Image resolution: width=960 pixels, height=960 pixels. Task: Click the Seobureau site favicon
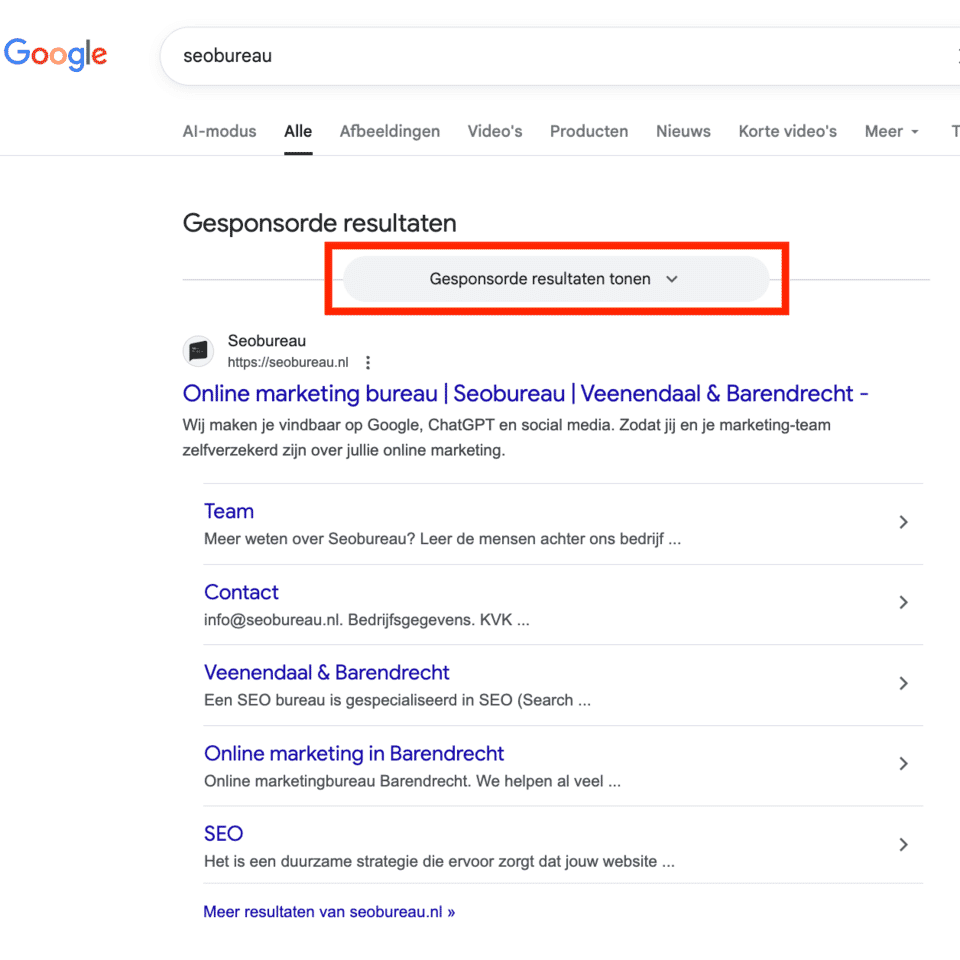point(199,351)
